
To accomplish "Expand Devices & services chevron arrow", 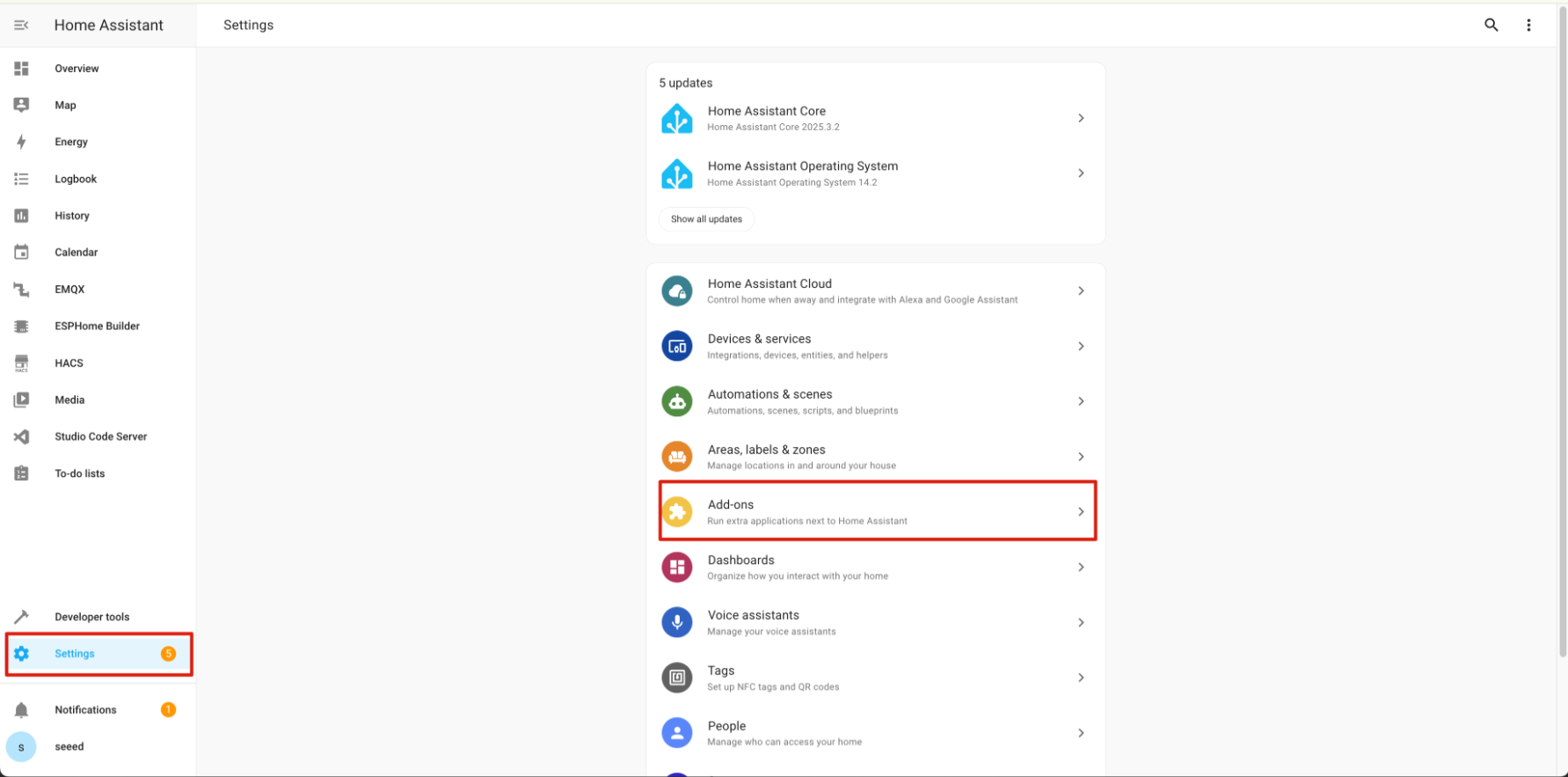I will 1081,347.
